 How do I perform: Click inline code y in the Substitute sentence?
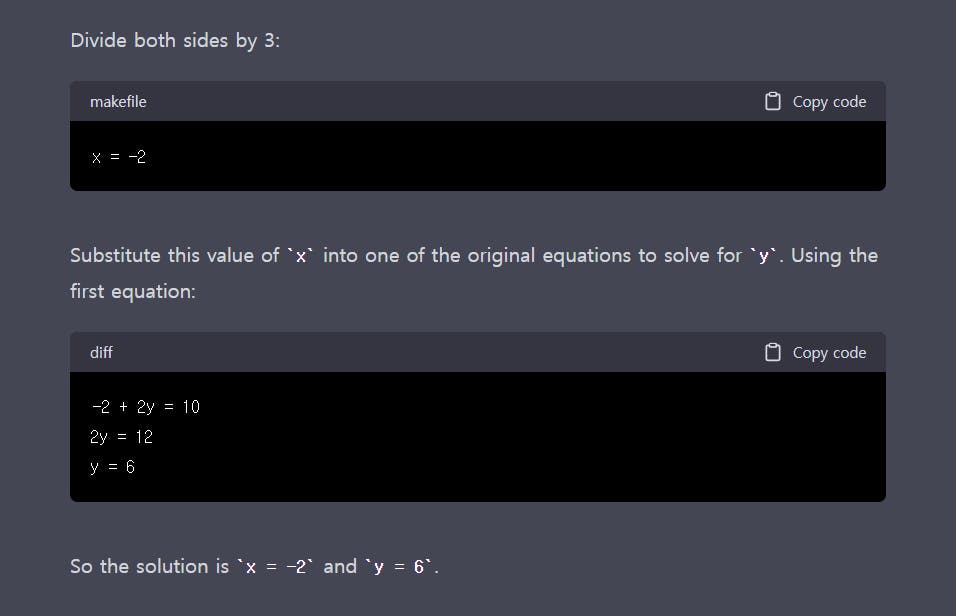(x=764, y=256)
